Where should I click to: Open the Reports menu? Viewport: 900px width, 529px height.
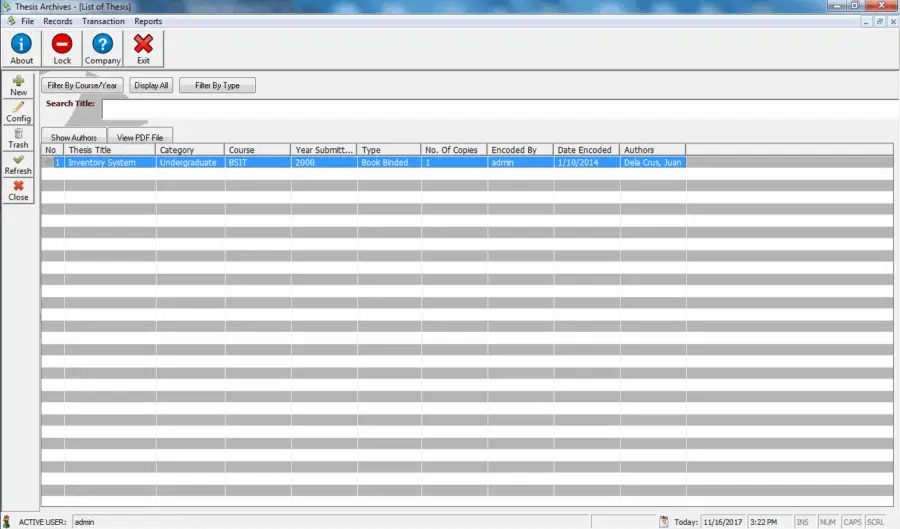[148, 21]
